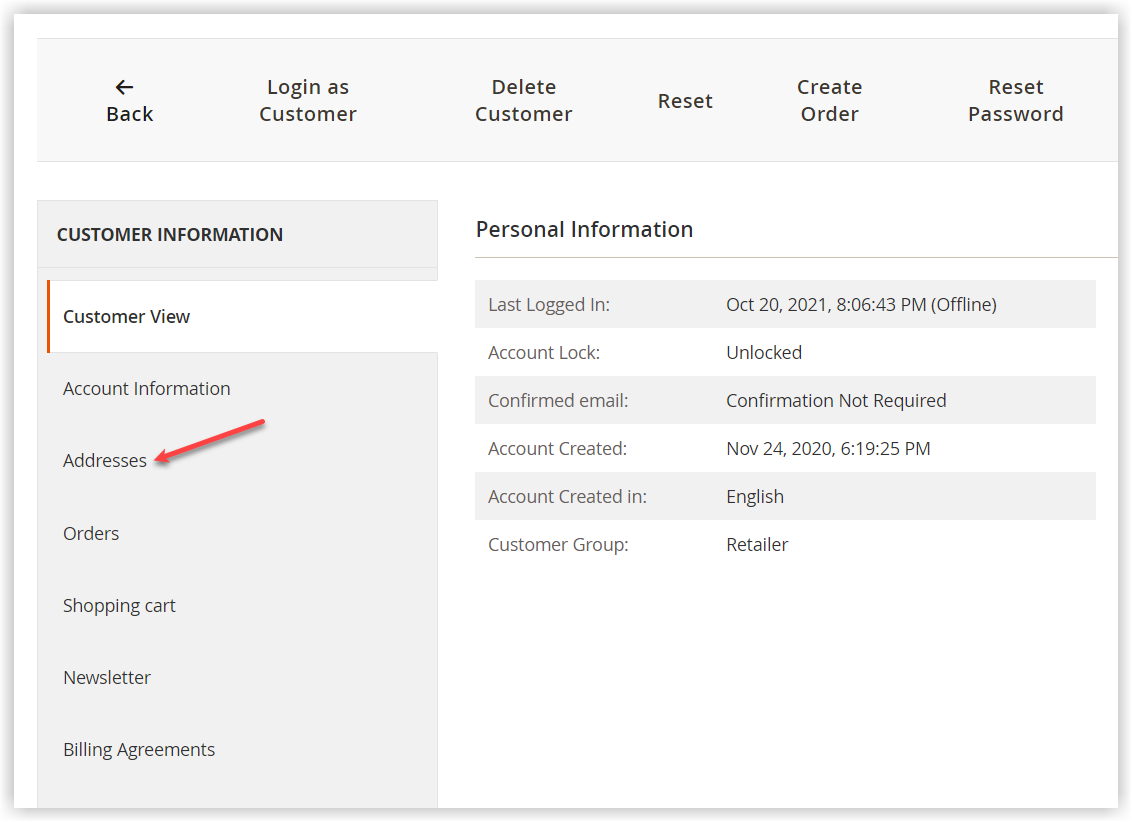Switch to Account Information tab

click(146, 388)
